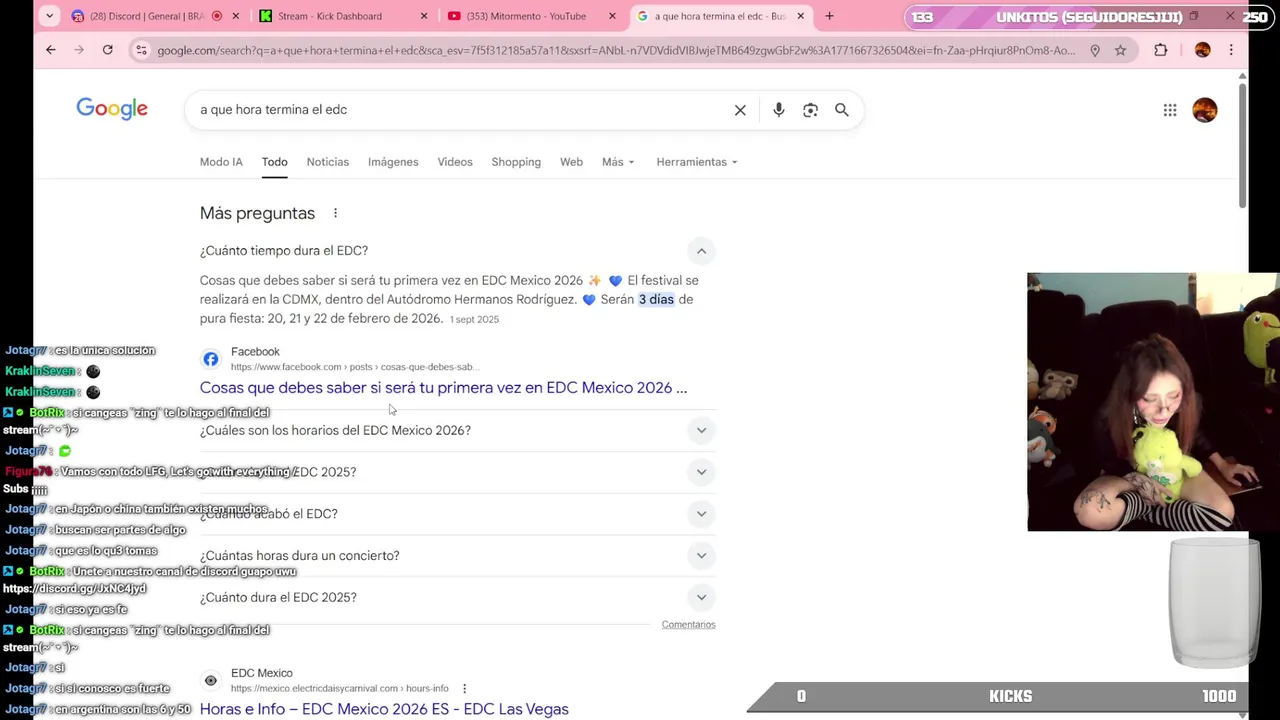View site information icon in address bar
Viewport: 1280px width, 720px height.
tap(141, 50)
